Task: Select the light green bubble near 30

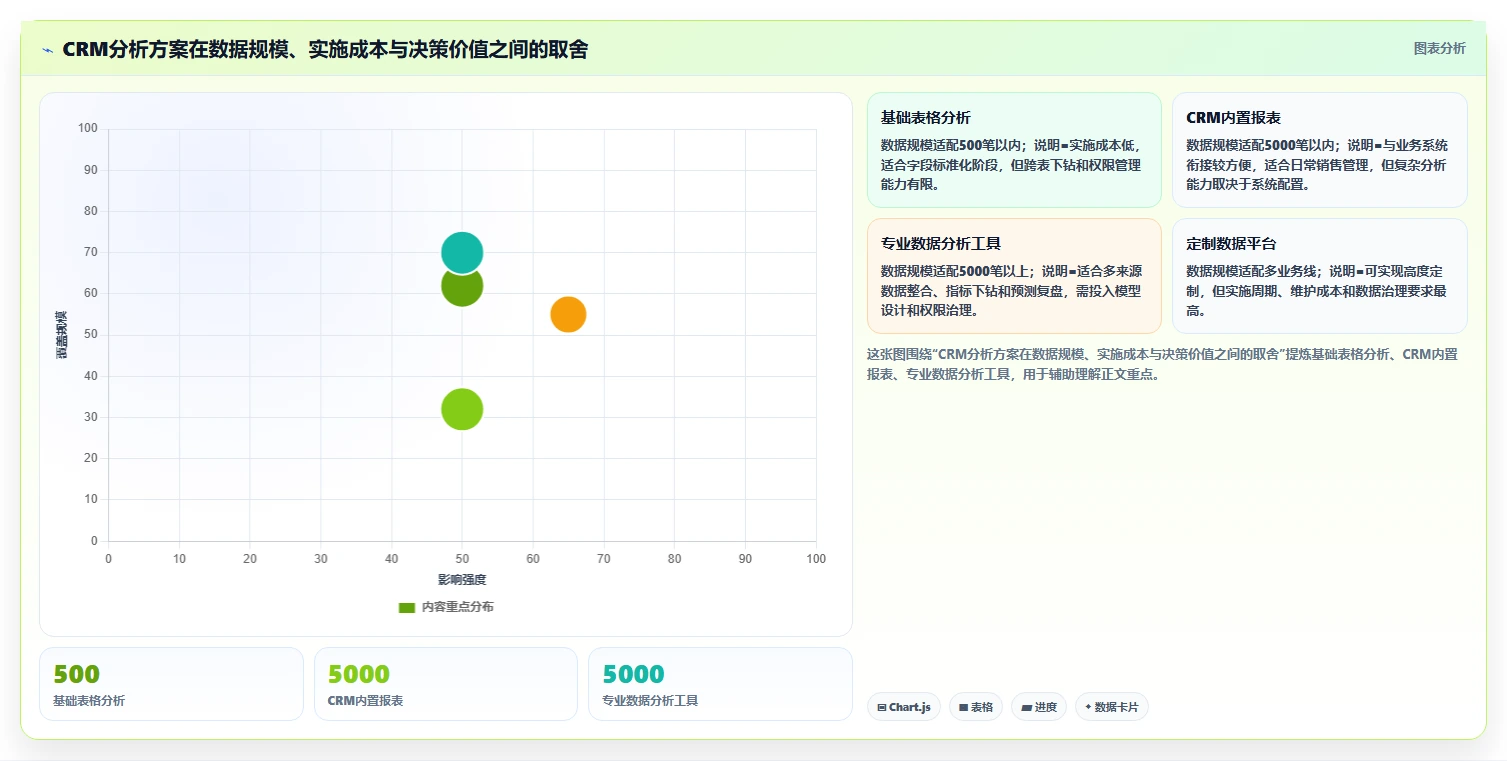Action: click(x=462, y=409)
